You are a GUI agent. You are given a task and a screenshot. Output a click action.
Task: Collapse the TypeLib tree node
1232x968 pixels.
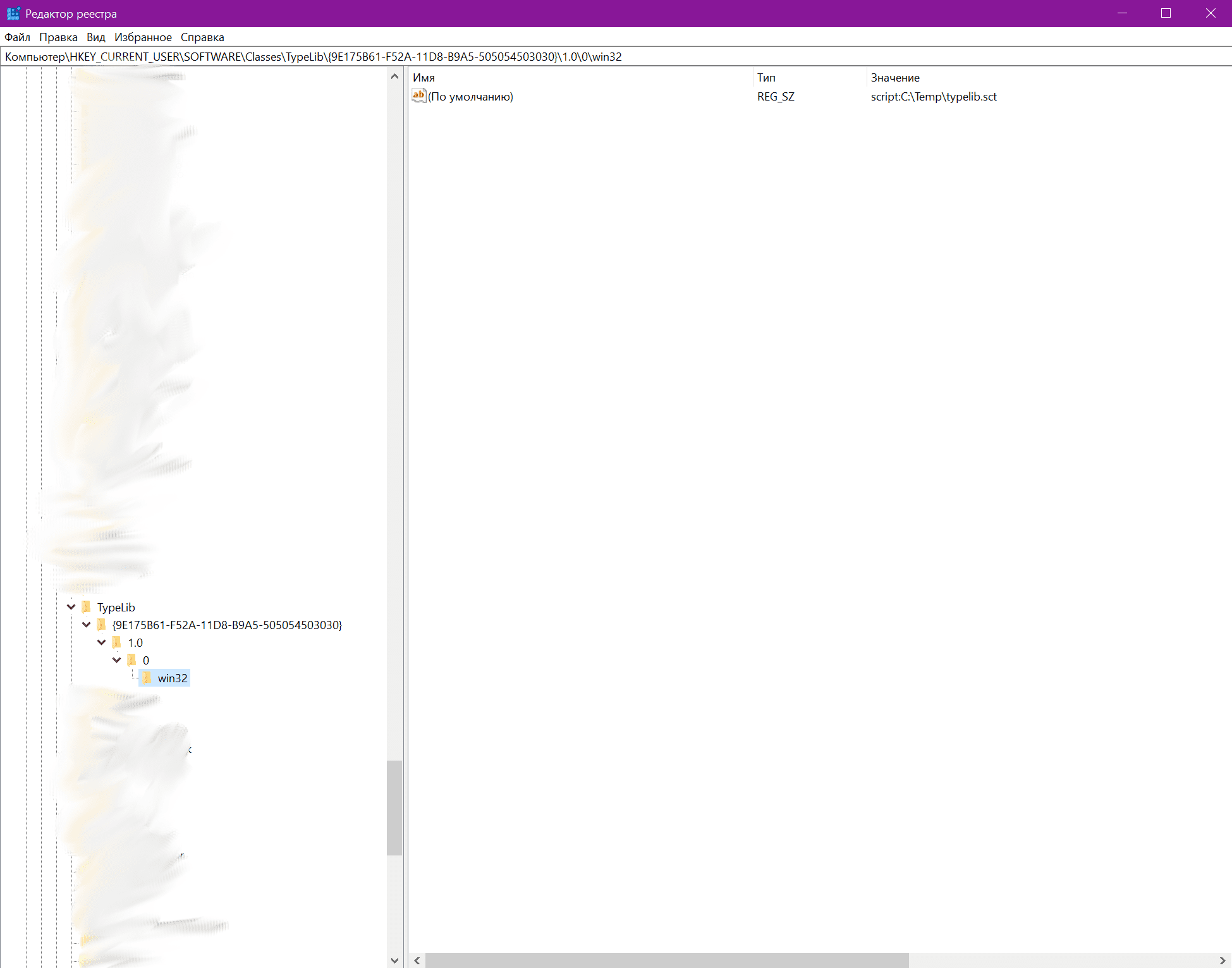pos(71,607)
